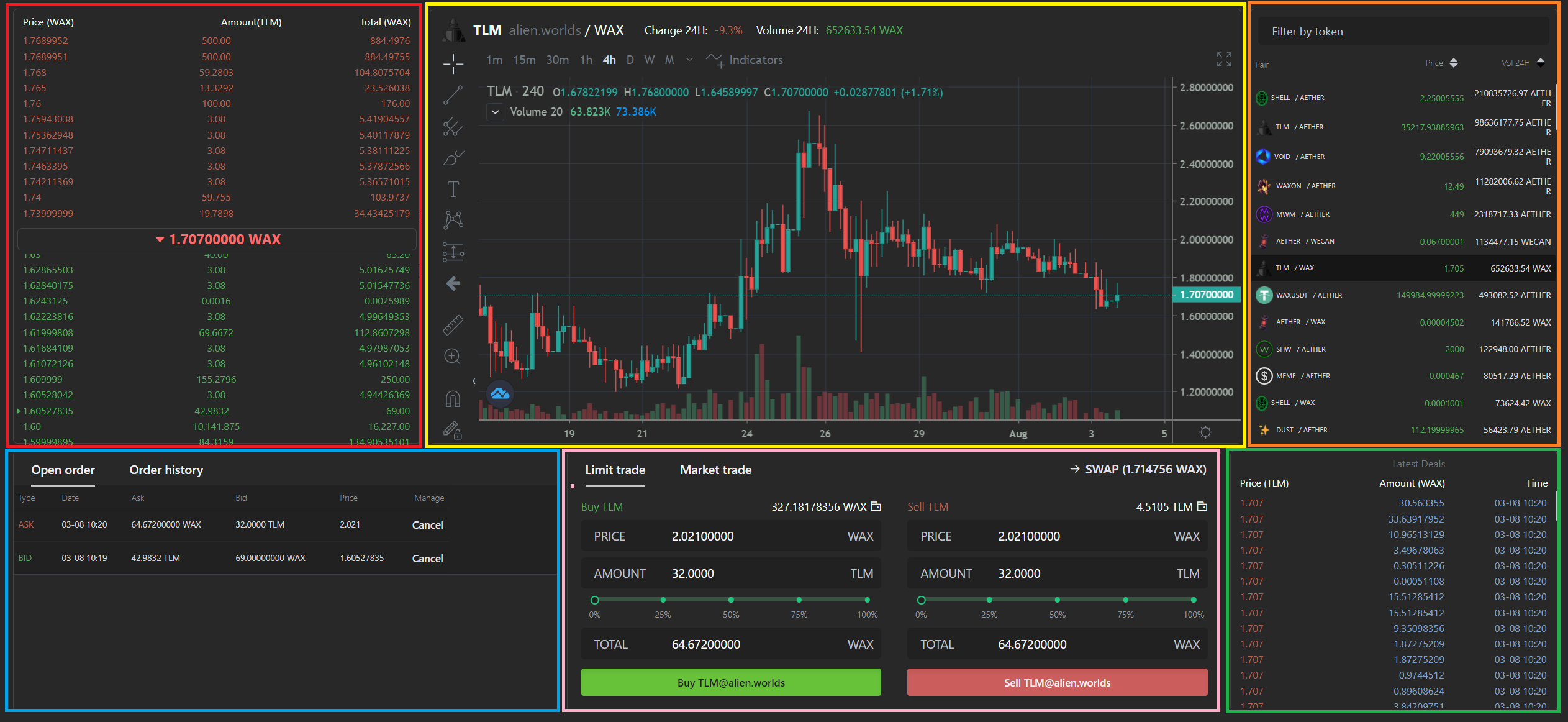This screenshot has height=722, width=1568.
Task: Click Buy TLM@alien.worlds button
Action: pyautogui.click(x=731, y=682)
